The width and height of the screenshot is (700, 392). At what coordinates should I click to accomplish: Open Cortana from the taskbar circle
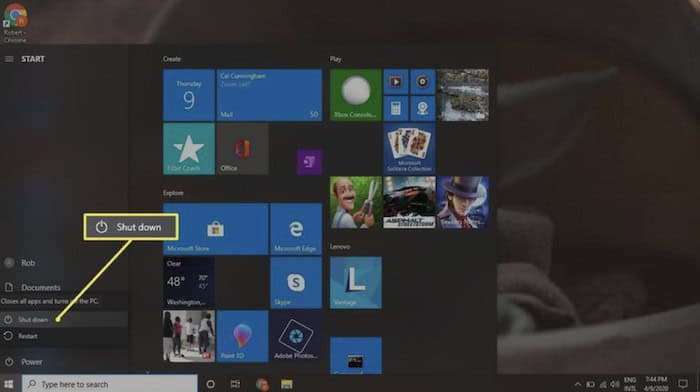click(210, 384)
